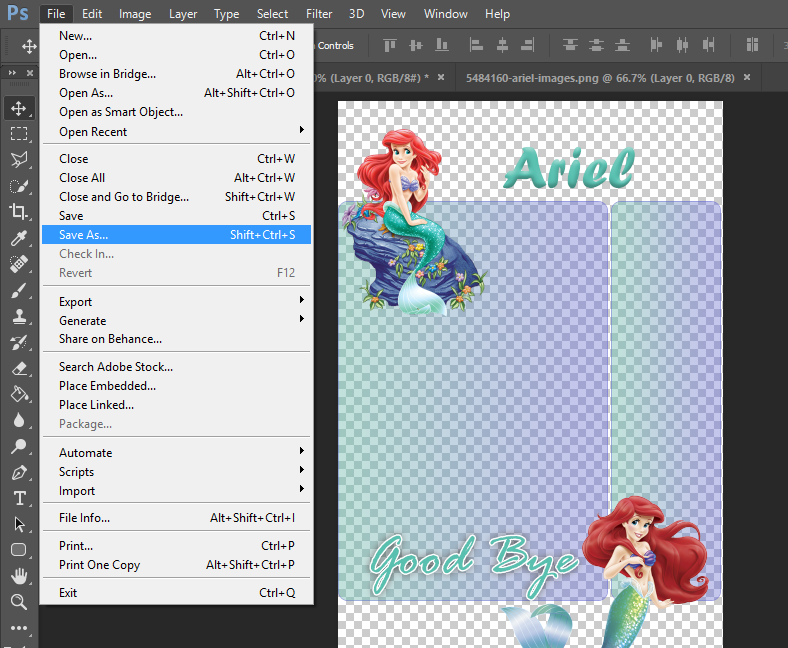Viewport: 788px width, 648px height.
Task: Select the Clone Stamp tool
Action: click(19, 316)
